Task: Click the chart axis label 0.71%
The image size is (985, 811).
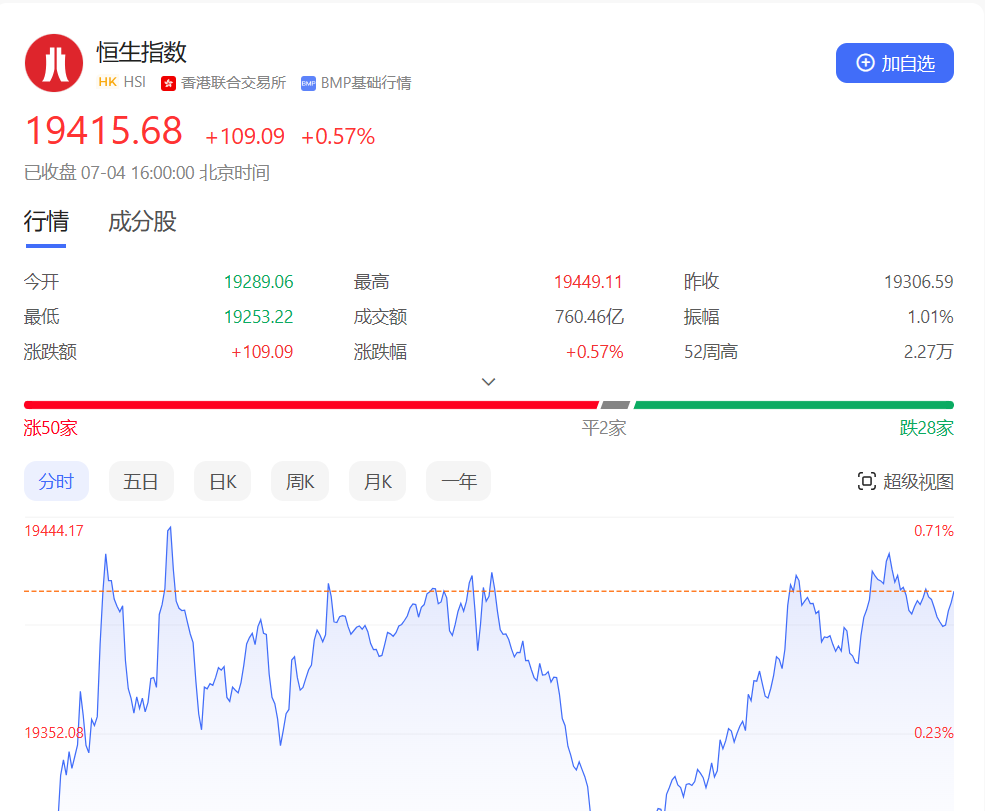Action: coord(933,531)
